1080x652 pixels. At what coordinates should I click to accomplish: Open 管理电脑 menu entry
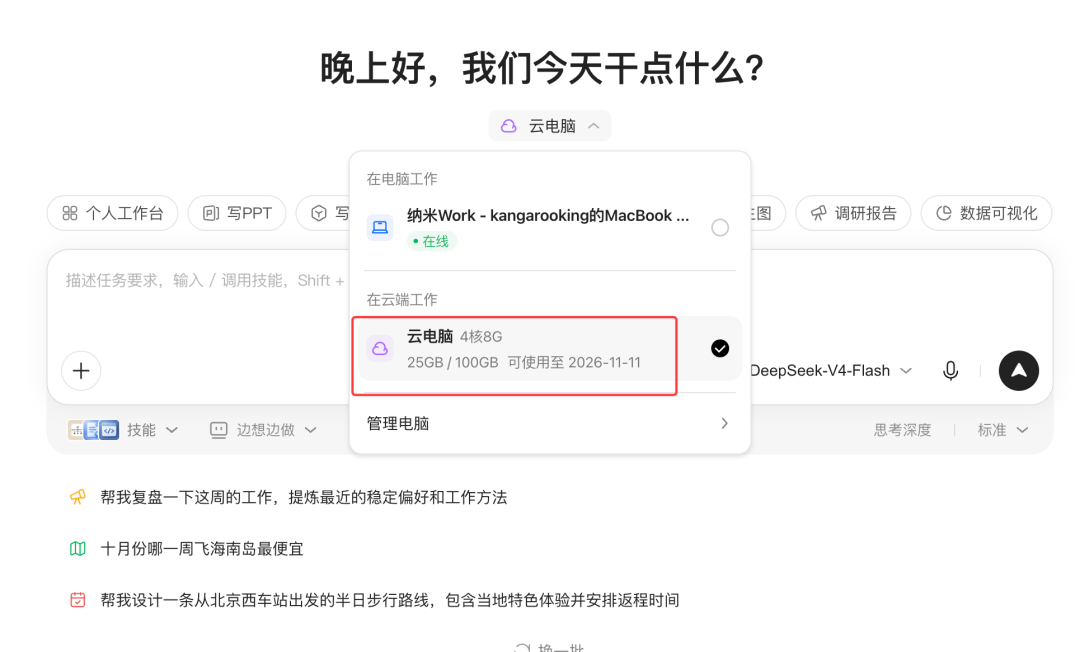(x=549, y=423)
